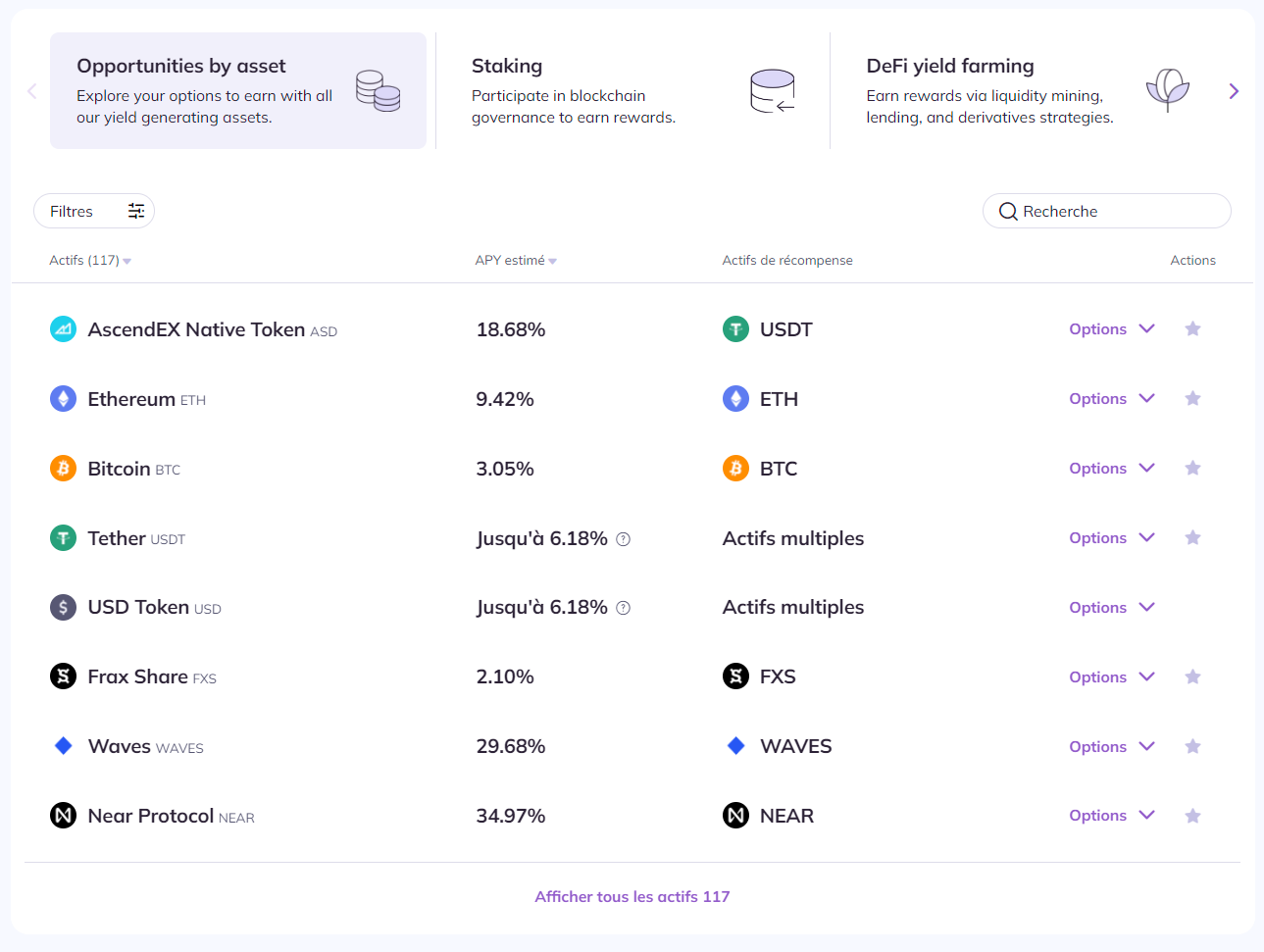Viewport: 1264px width, 952px height.
Task: Open the Filtres button
Action: pos(94,211)
